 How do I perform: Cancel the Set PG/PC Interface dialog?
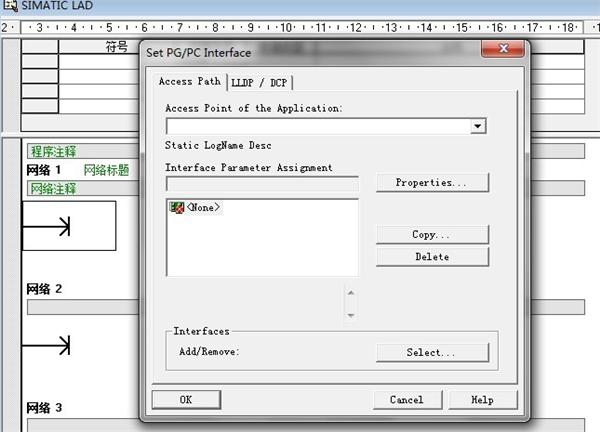[407, 400]
